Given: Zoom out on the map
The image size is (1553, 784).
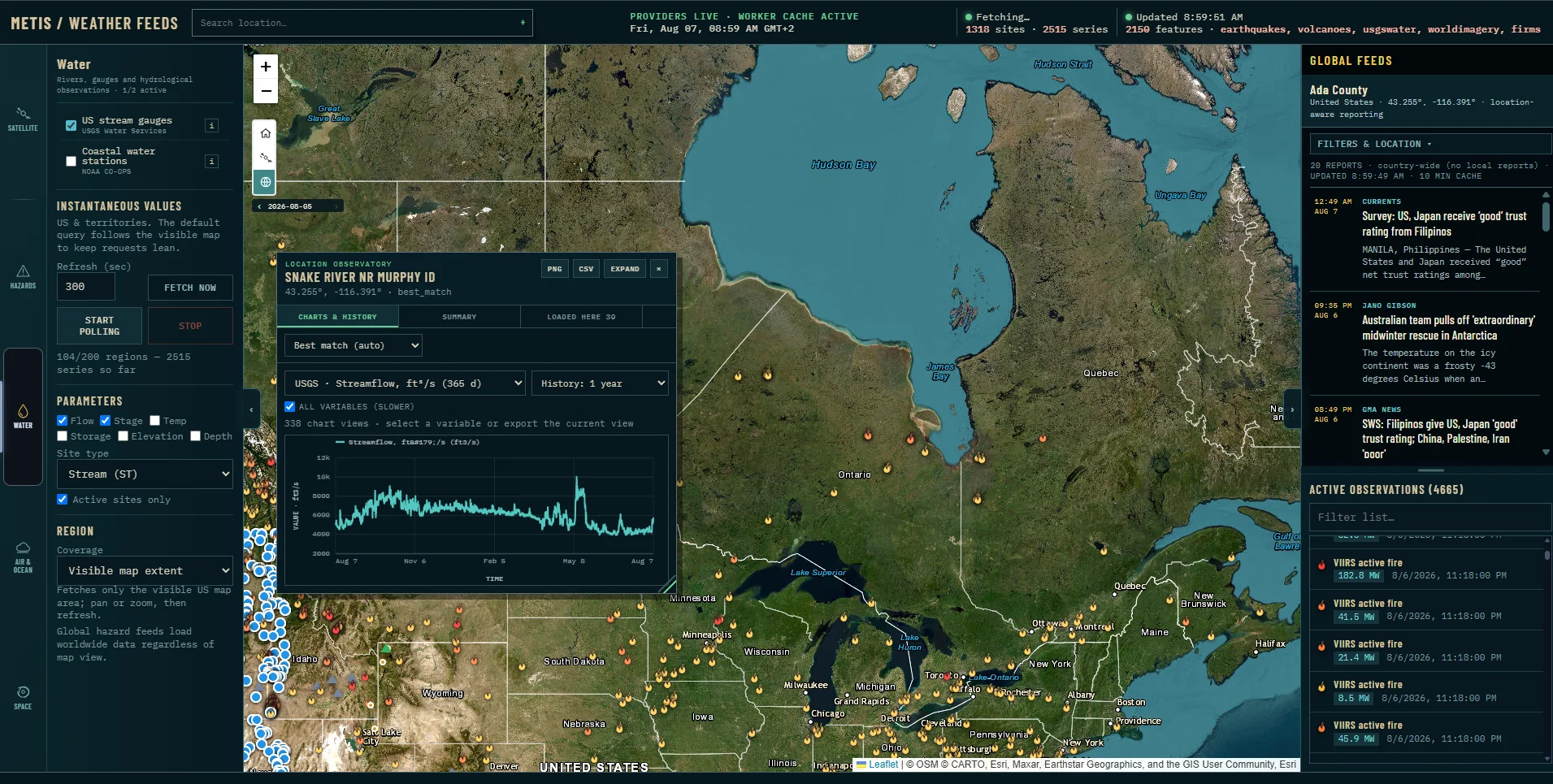Looking at the screenshot, I should [266, 91].
